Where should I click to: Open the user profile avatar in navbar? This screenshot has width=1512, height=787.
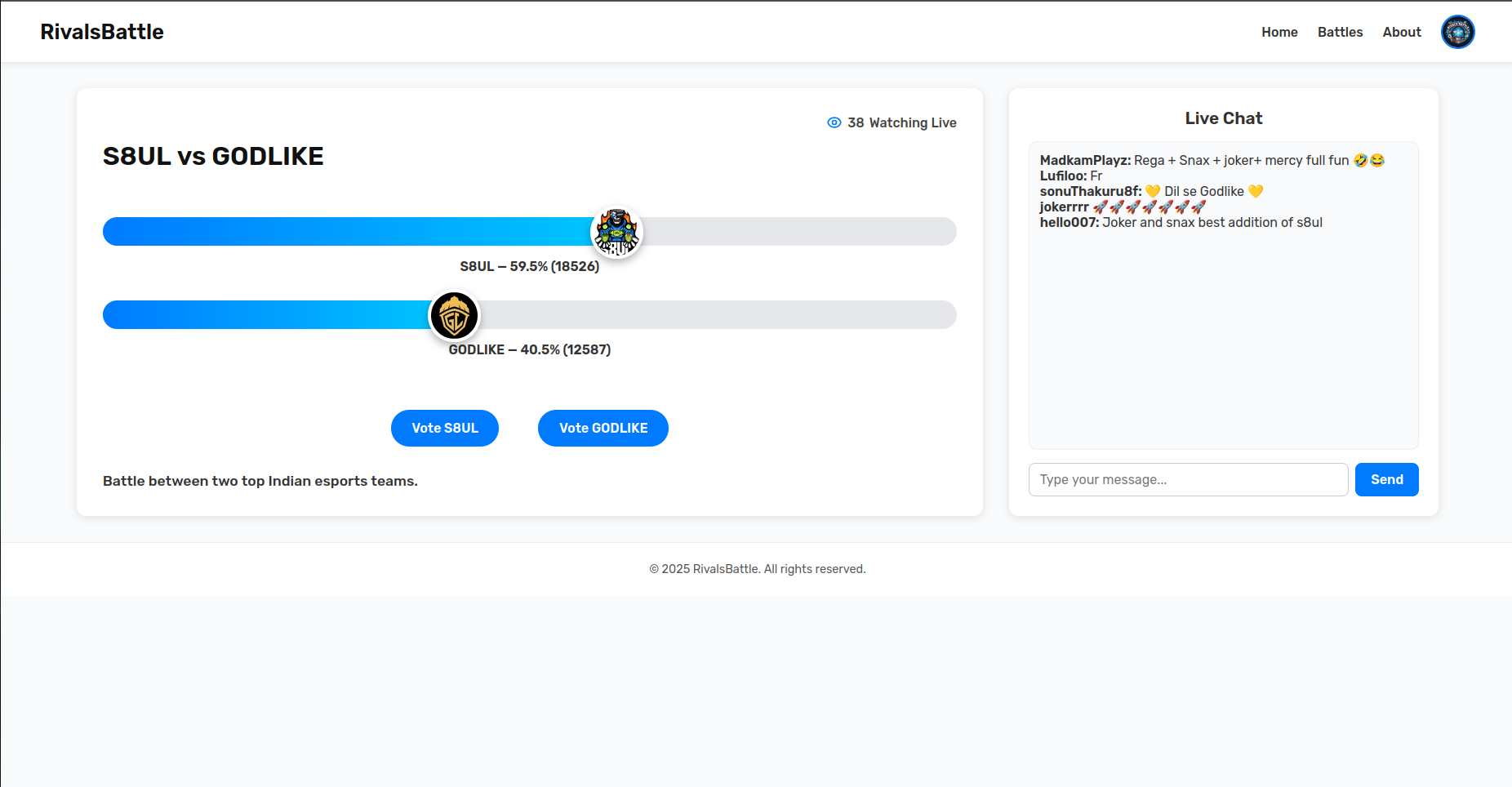[1457, 32]
